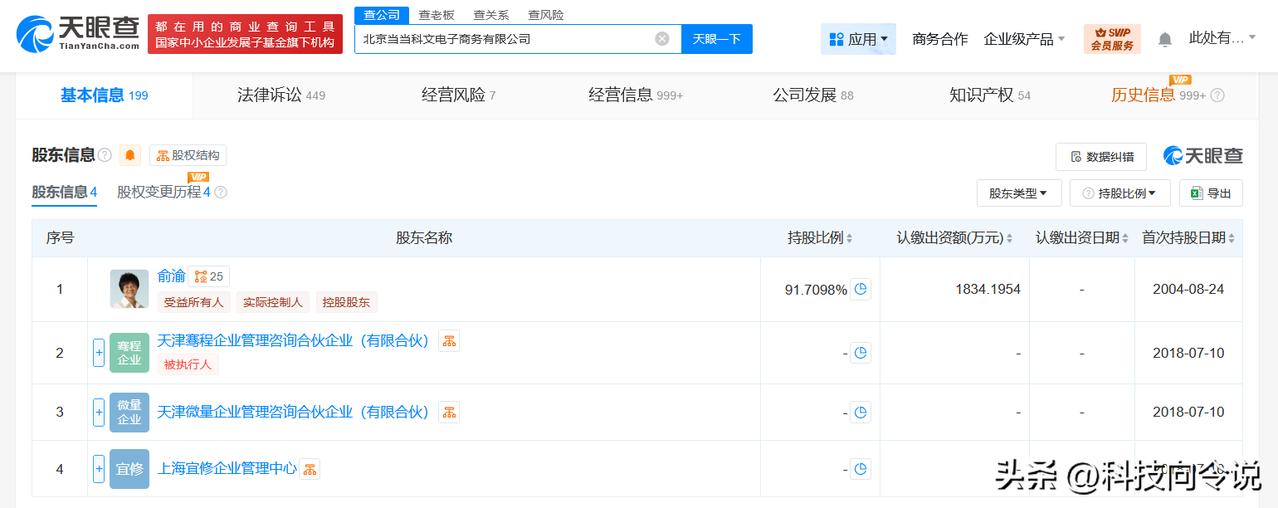Click the 控股股东 tag
The height and width of the screenshot is (508, 1278).
pyautogui.click(x=346, y=302)
